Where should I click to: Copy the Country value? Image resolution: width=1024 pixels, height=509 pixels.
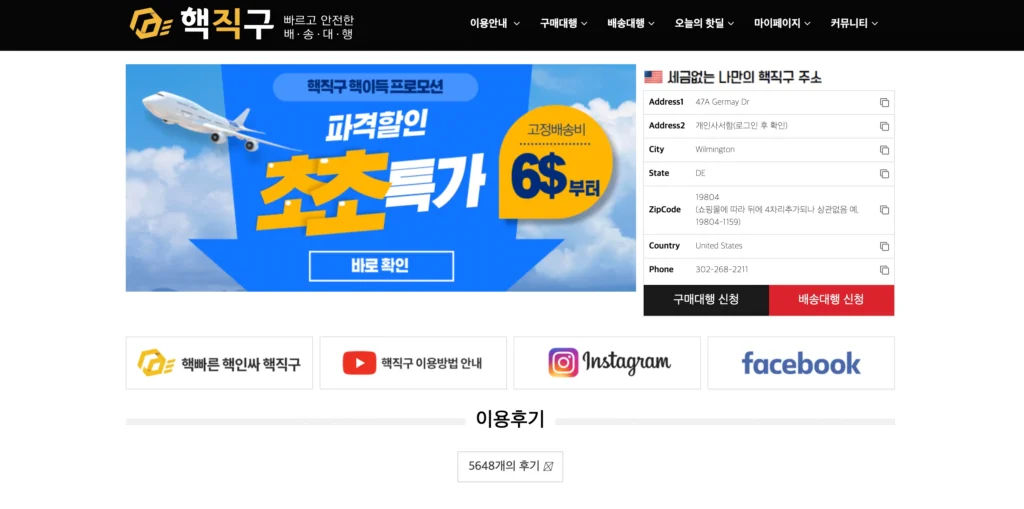pyautogui.click(x=884, y=246)
